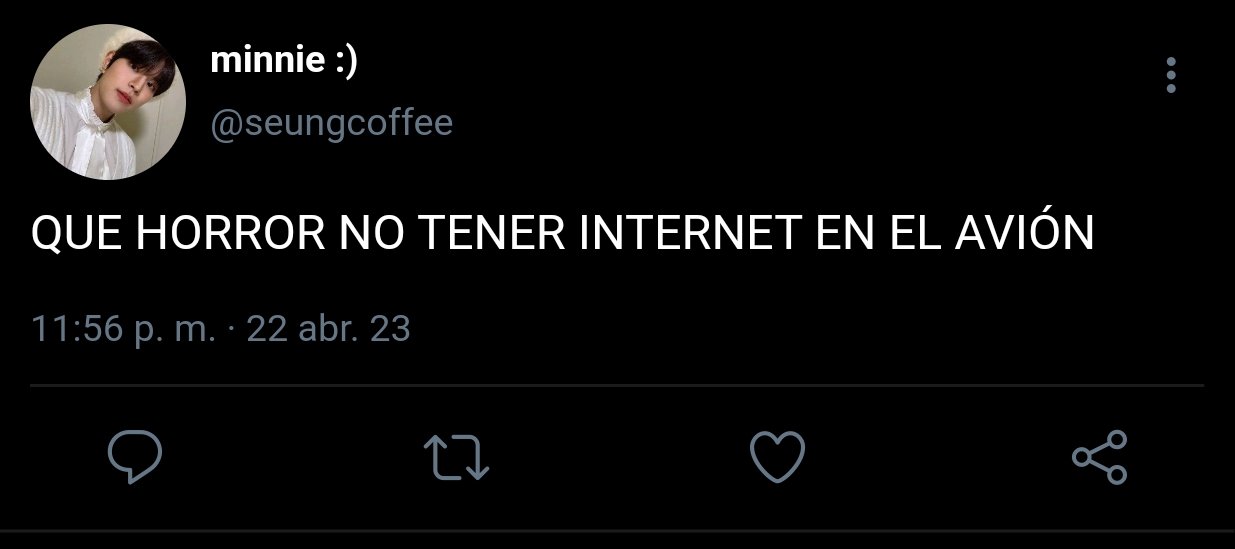Open share options for this tweet
The height and width of the screenshot is (549, 1235).
1099,457
